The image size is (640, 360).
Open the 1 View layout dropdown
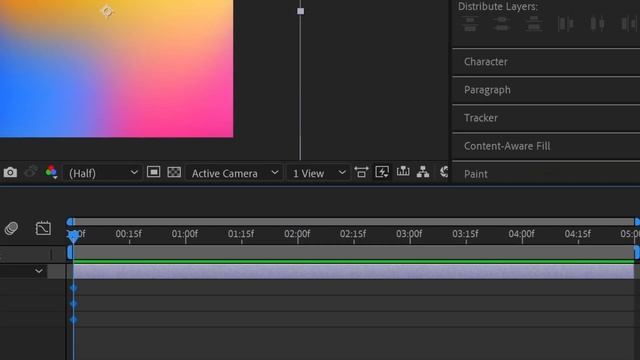coord(318,173)
